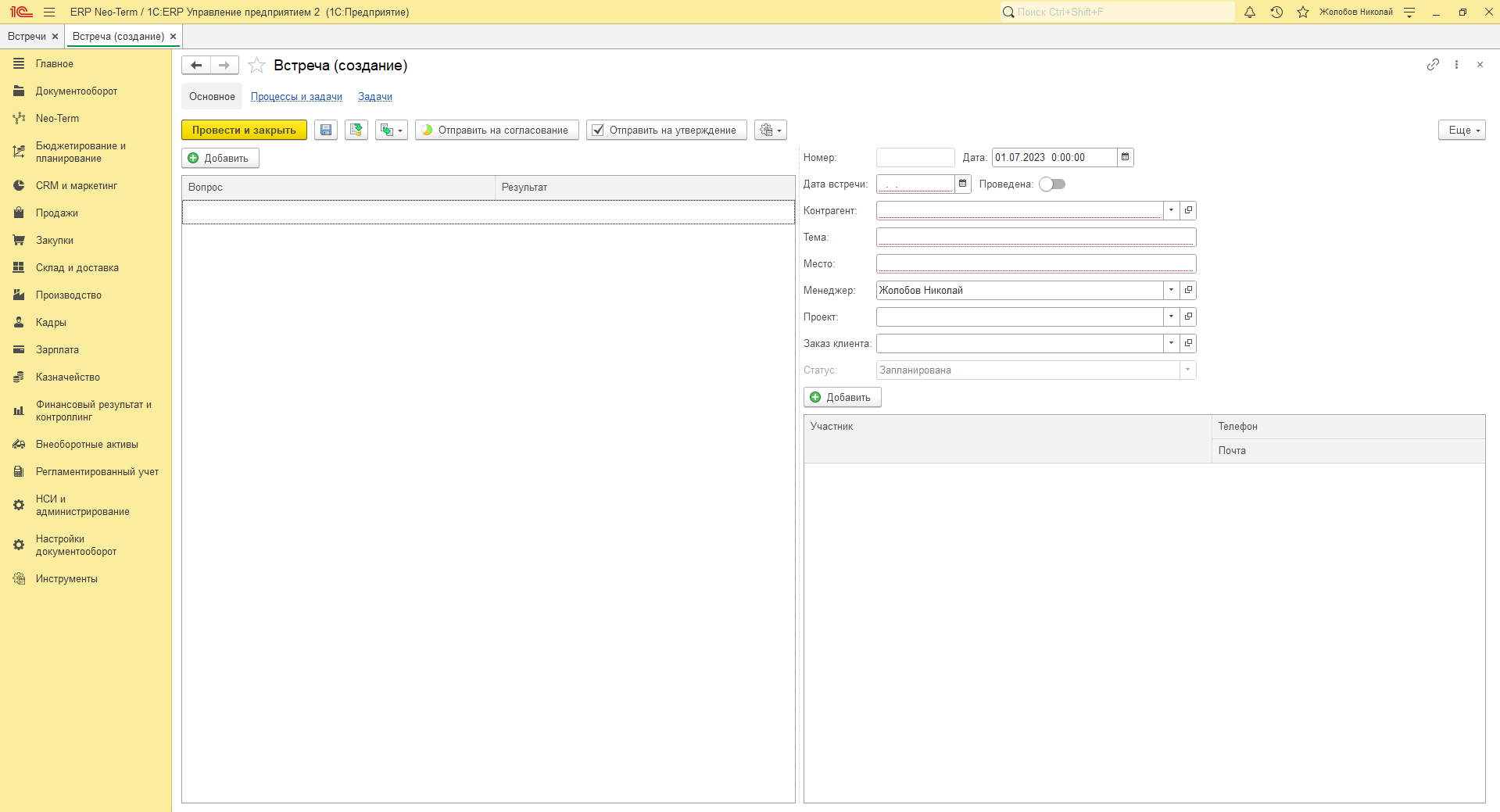
Task: Click the search field Поиск Ctrl+Shift+F
Action: [1118, 12]
